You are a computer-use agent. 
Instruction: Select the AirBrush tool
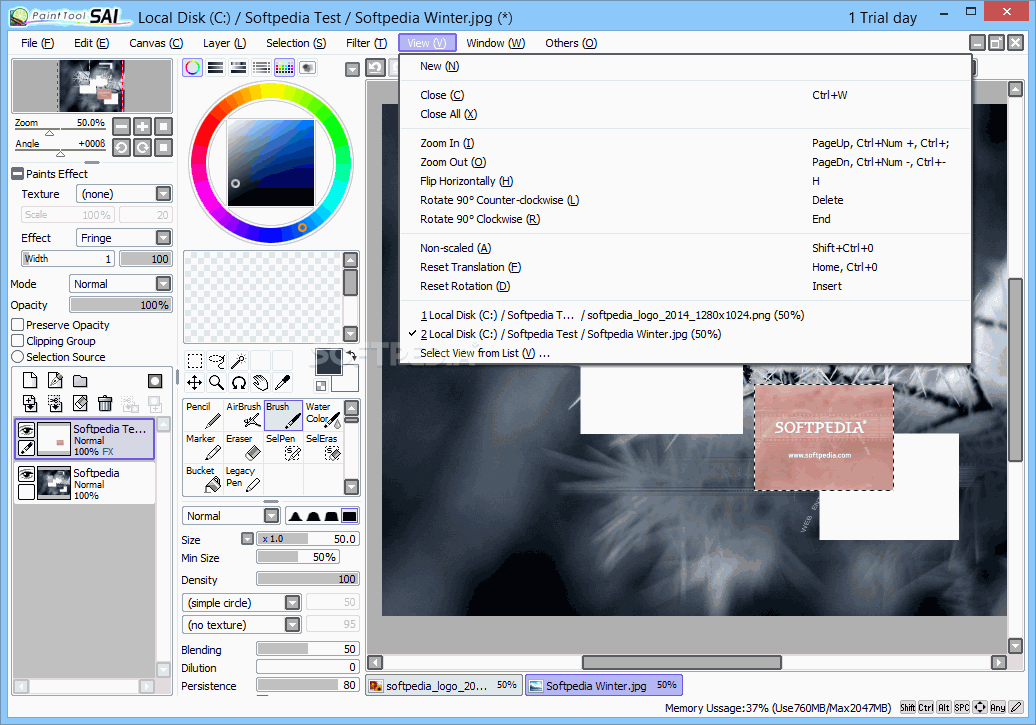coord(243,415)
